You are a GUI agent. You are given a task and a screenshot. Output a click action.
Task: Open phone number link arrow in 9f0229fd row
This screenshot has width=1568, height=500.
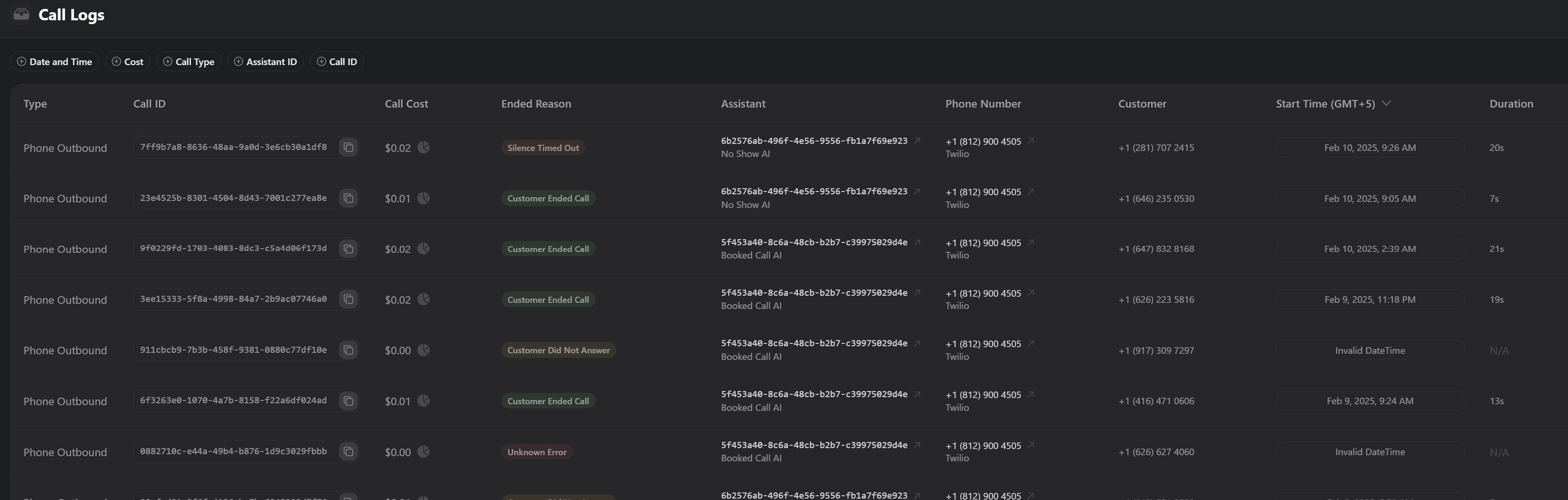click(x=1030, y=242)
